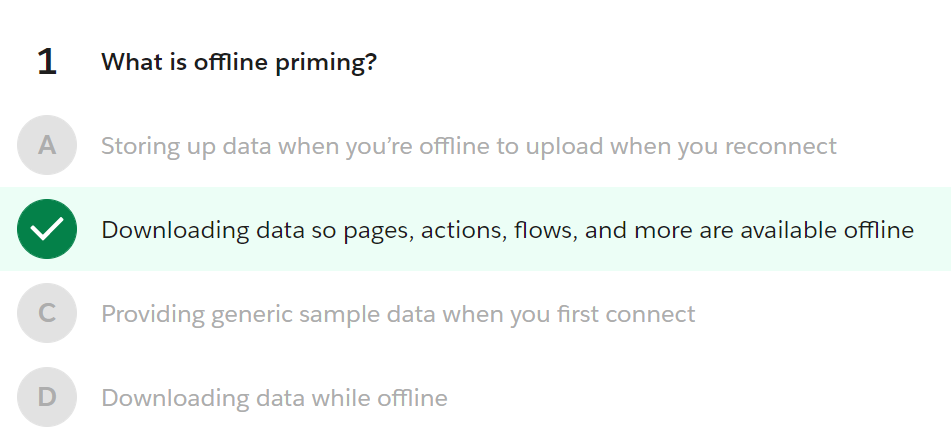The height and width of the screenshot is (448, 951).
Task: Click the light green highlighted answer row background
Action: click(x=476, y=229)
